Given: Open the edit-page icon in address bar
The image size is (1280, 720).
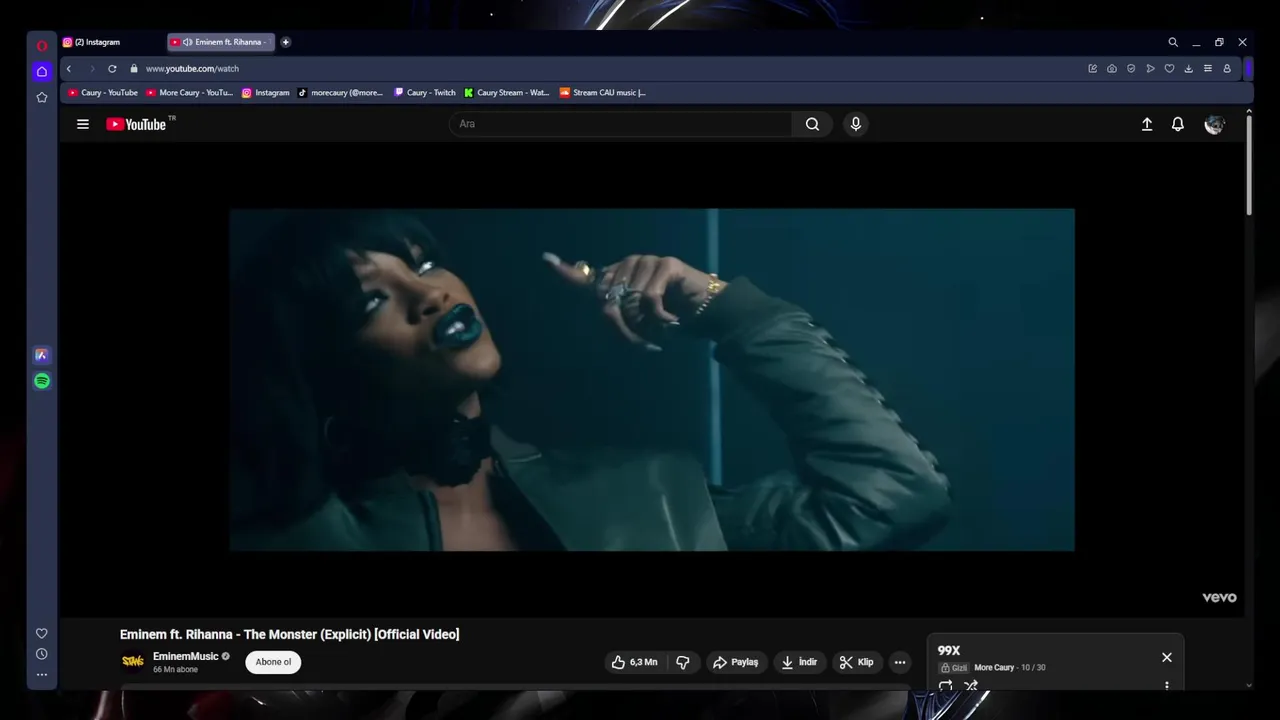Looking at the screenshot, I should click(1093, 69).
